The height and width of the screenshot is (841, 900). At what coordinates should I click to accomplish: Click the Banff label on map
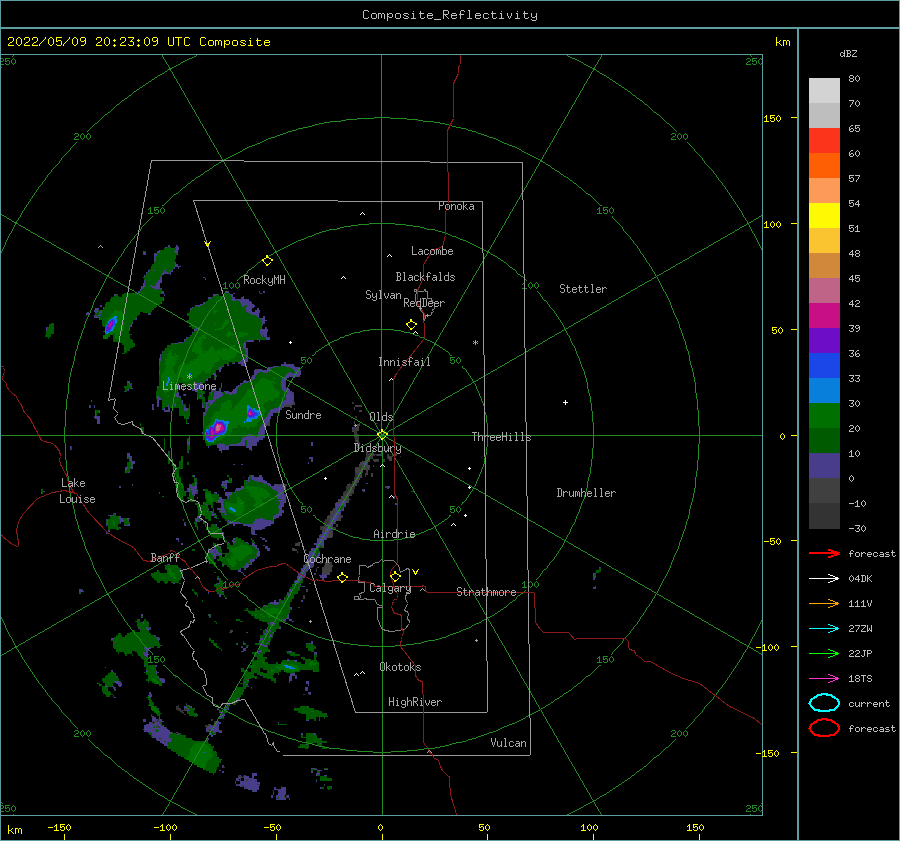[x=165, y=558]
